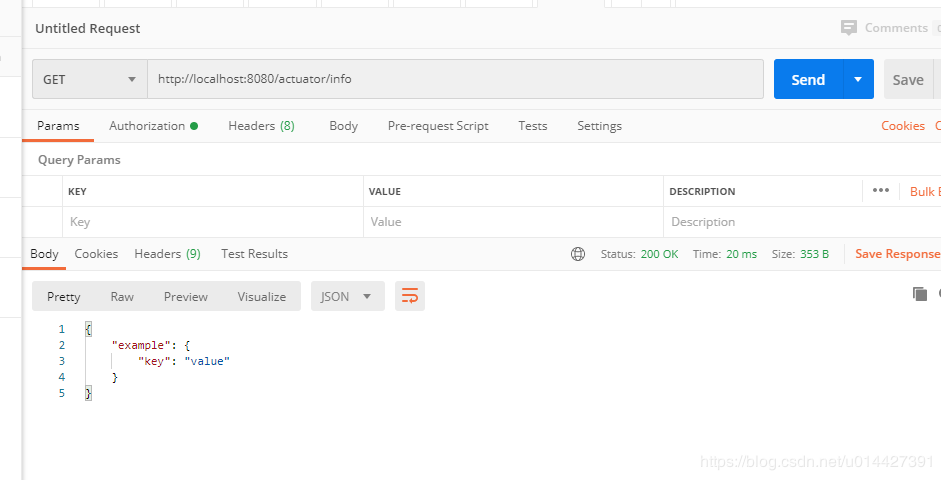This screenshot has width=941, height=480.
Task: Select the Preview response view
Action: pyautogui.click(x=185, y=296)
